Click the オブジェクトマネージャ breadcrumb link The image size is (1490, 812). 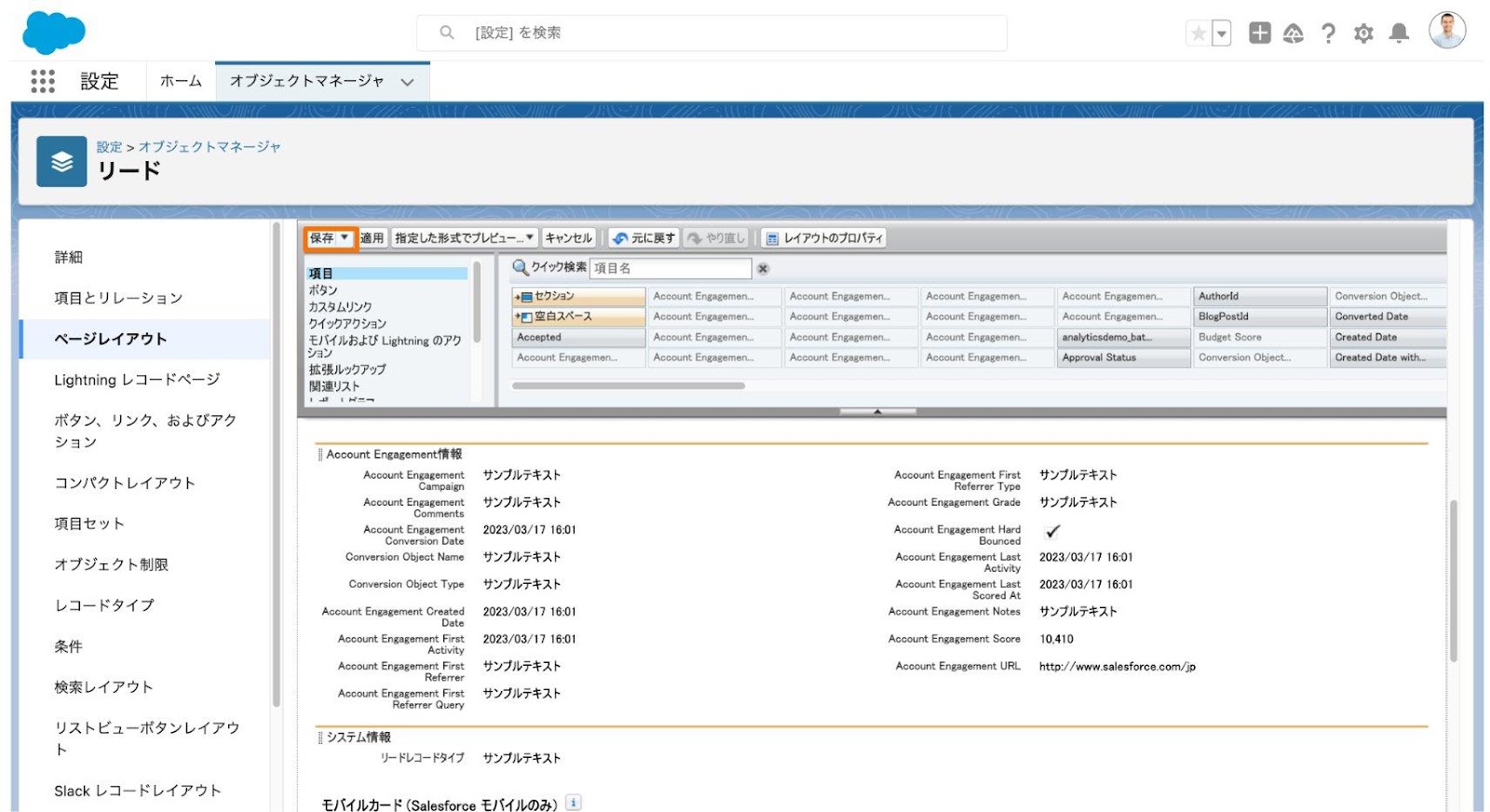(210, 147)
